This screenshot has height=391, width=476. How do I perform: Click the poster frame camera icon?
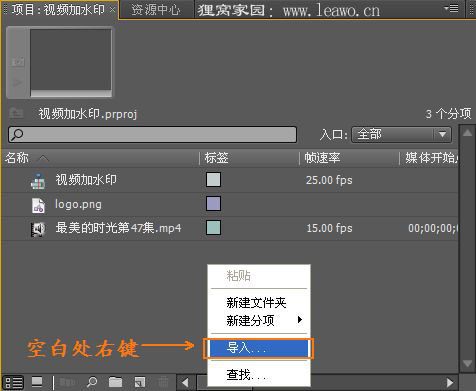click(x=18, y=62)
